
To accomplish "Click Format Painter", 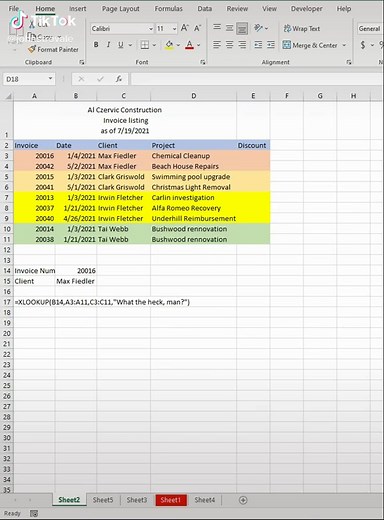I will click(53, 49).
